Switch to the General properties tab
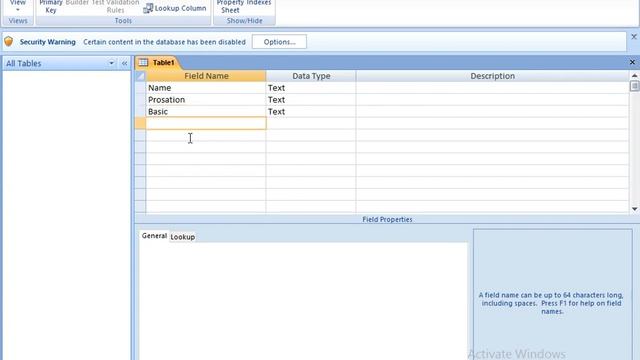This screenshot has height=360, width=640. tap(154, 236)
